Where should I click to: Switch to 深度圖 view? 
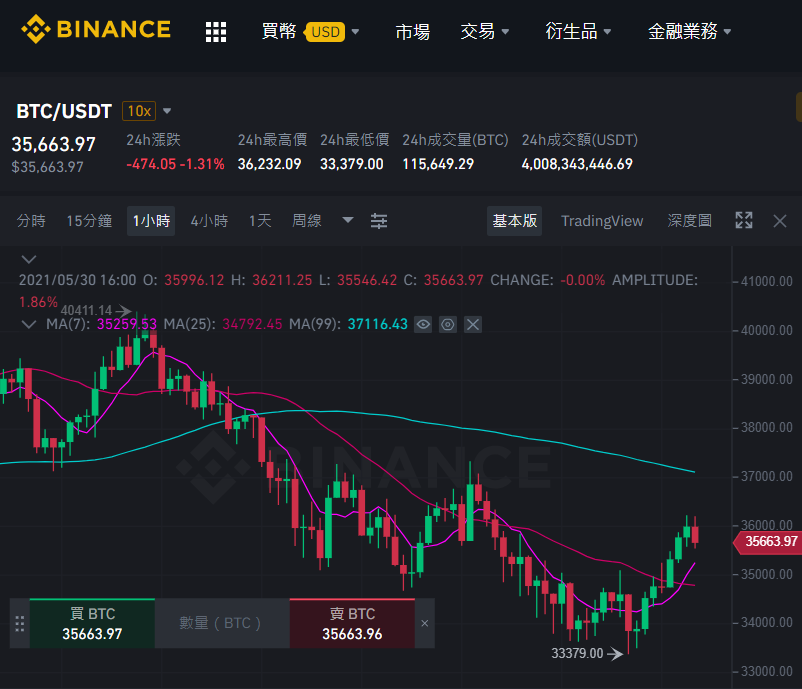[689, 221]
